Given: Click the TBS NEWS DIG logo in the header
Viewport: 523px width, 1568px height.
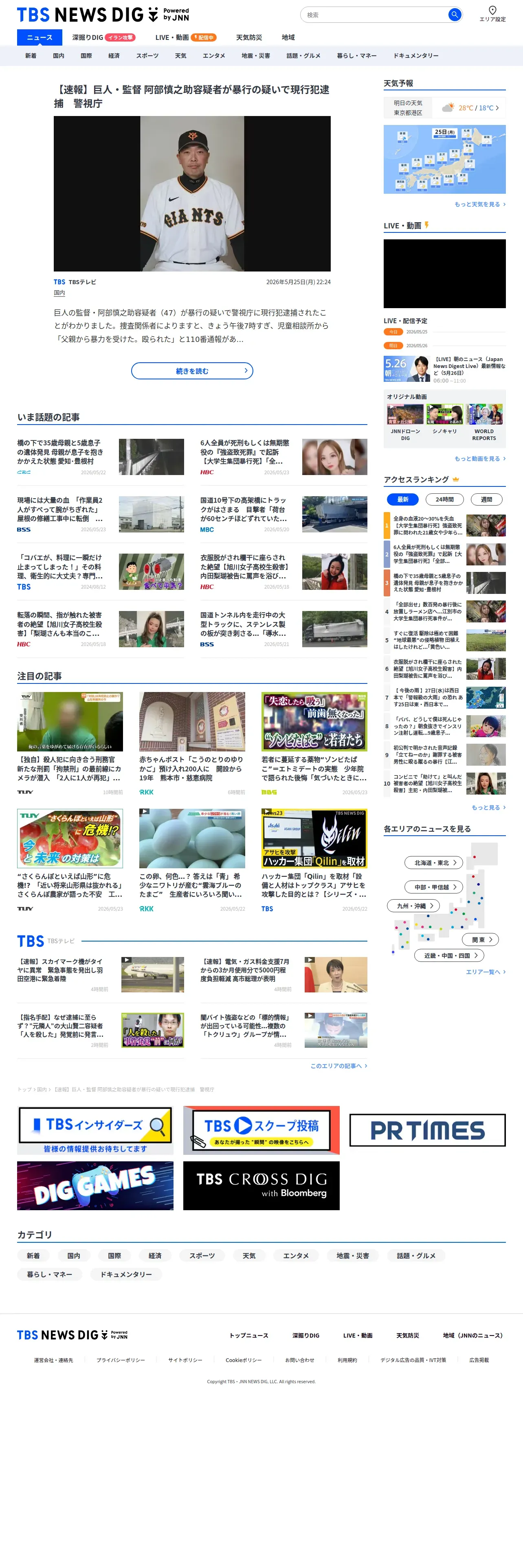Looking at the screenshot, I should pyautogui.click(x=103, y=15).
